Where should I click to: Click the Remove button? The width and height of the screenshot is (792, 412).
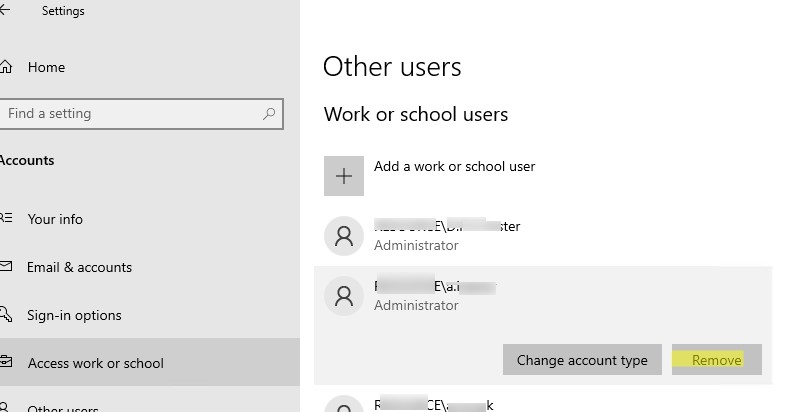[716, 359]
